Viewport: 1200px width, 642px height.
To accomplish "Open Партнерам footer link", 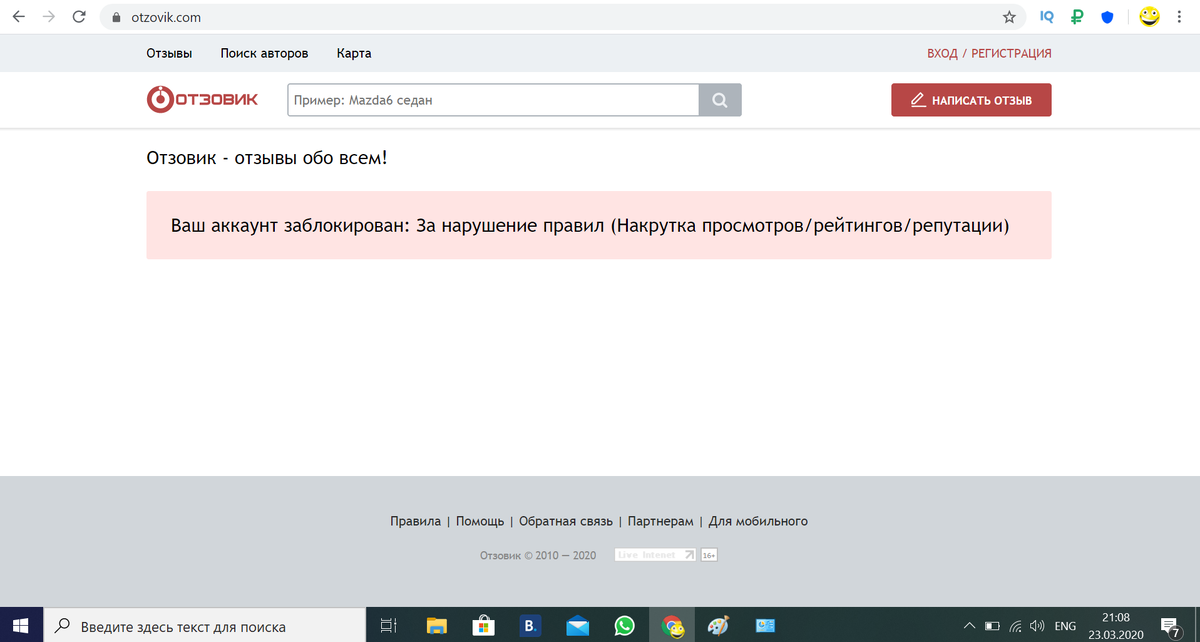I will (660, 521).
